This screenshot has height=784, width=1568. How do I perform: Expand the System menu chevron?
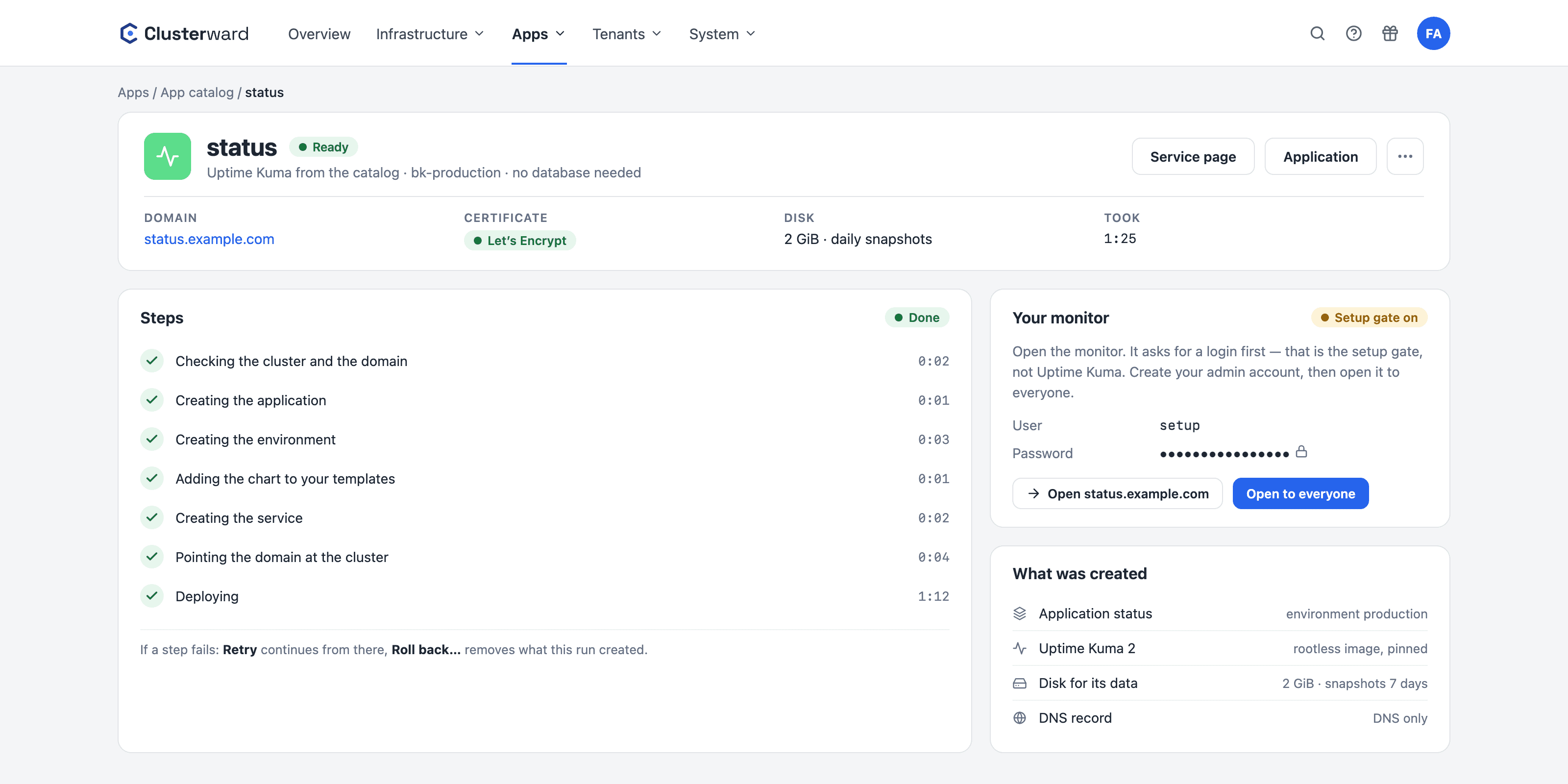tap(751, 34)
